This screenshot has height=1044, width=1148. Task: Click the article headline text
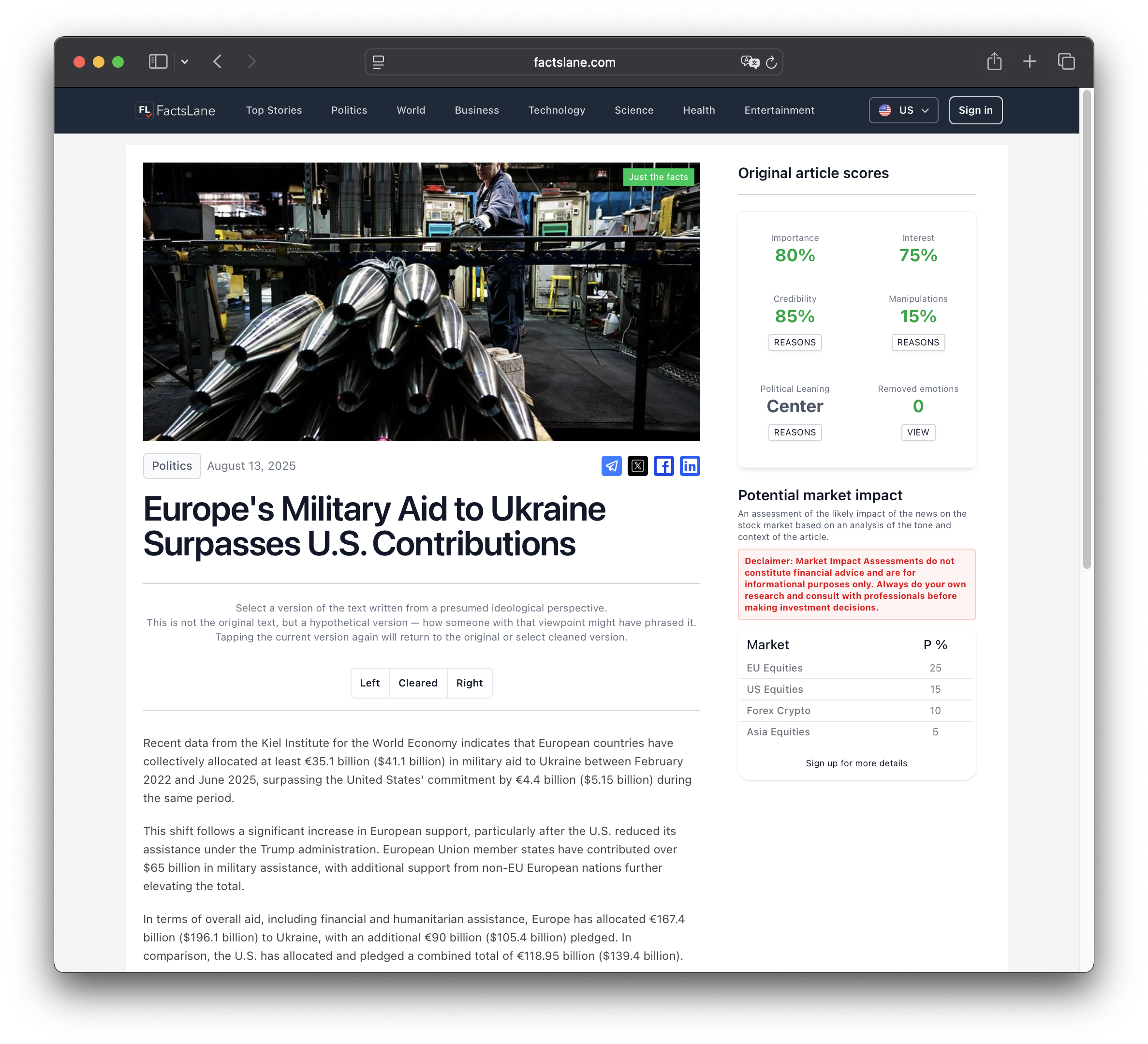pos(374,526)
